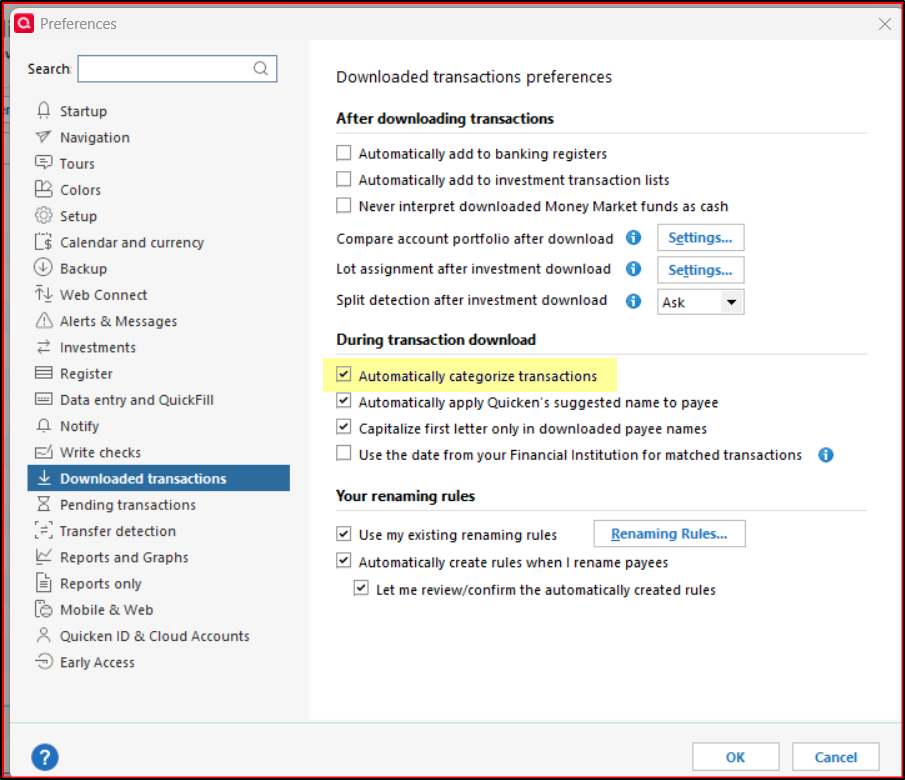Click the Calendar and currency icon

(43, 241)
